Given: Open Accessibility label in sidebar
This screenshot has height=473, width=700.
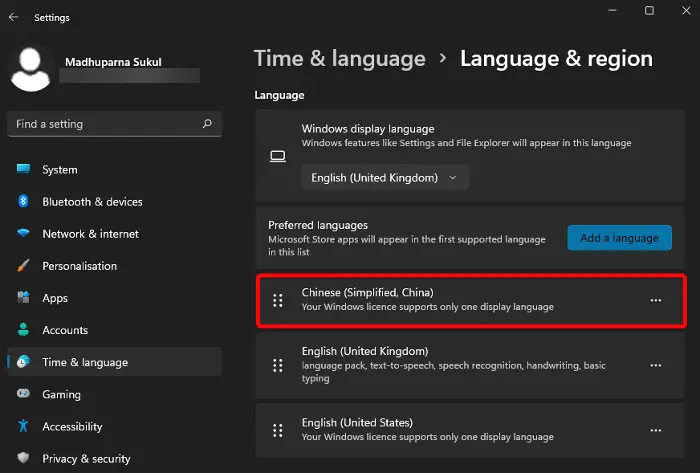Looking at the screenshot, I should pyautogui.click(x=72, y=427).
